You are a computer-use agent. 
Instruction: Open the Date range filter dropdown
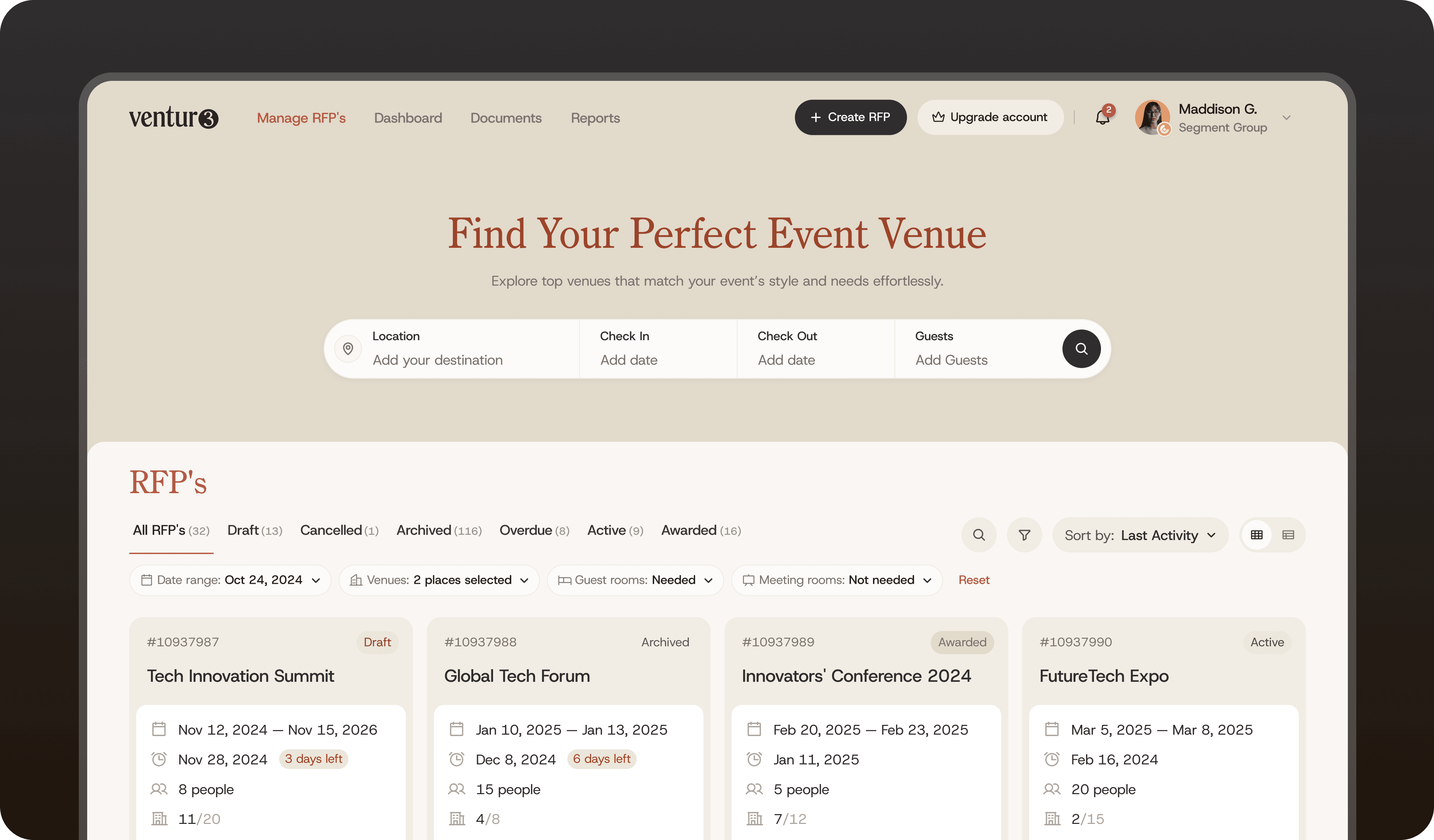click(x=230, y=580)
